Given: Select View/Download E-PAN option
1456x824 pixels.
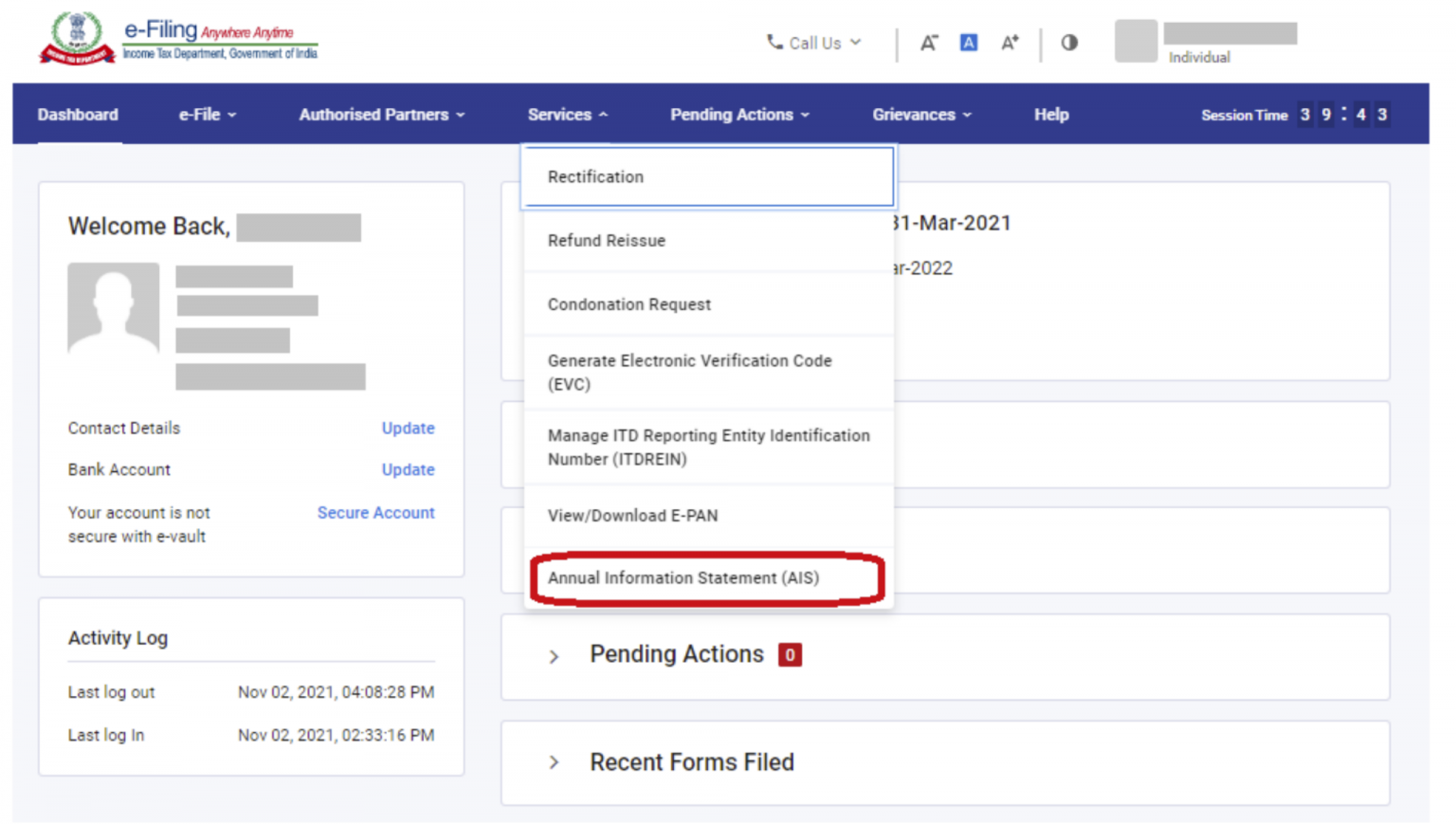Looking at the screenshot, I should pos(632,516).
